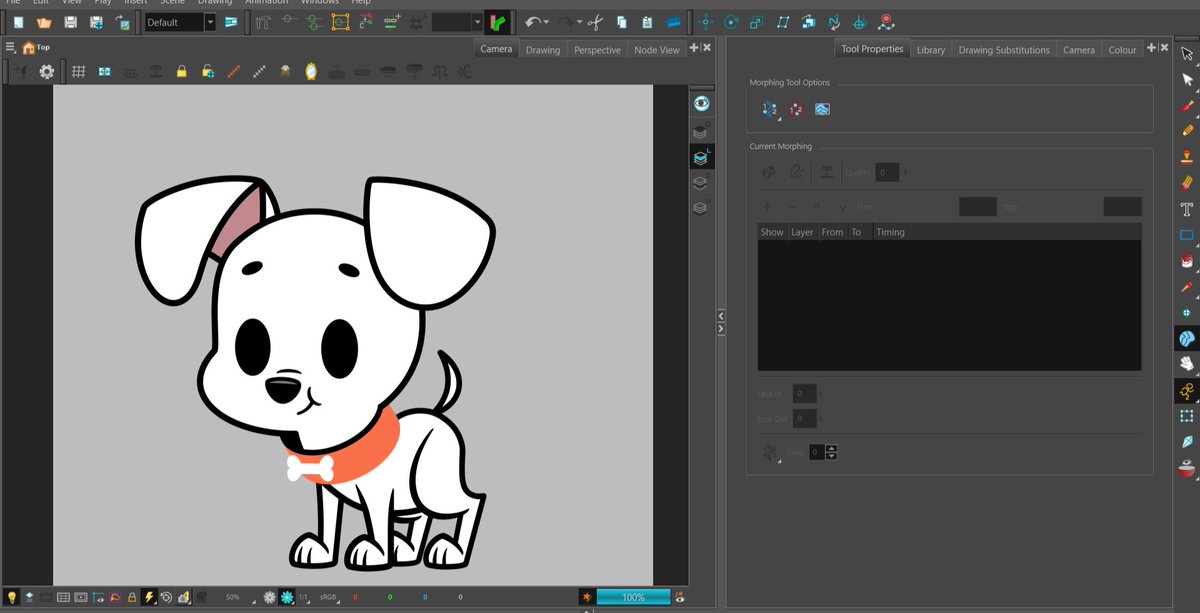Image resolution: width=1200 pixels, height=613 pixels.
Task: Click the Copy icon in top toolbar
Action: (x=622, y=22)
